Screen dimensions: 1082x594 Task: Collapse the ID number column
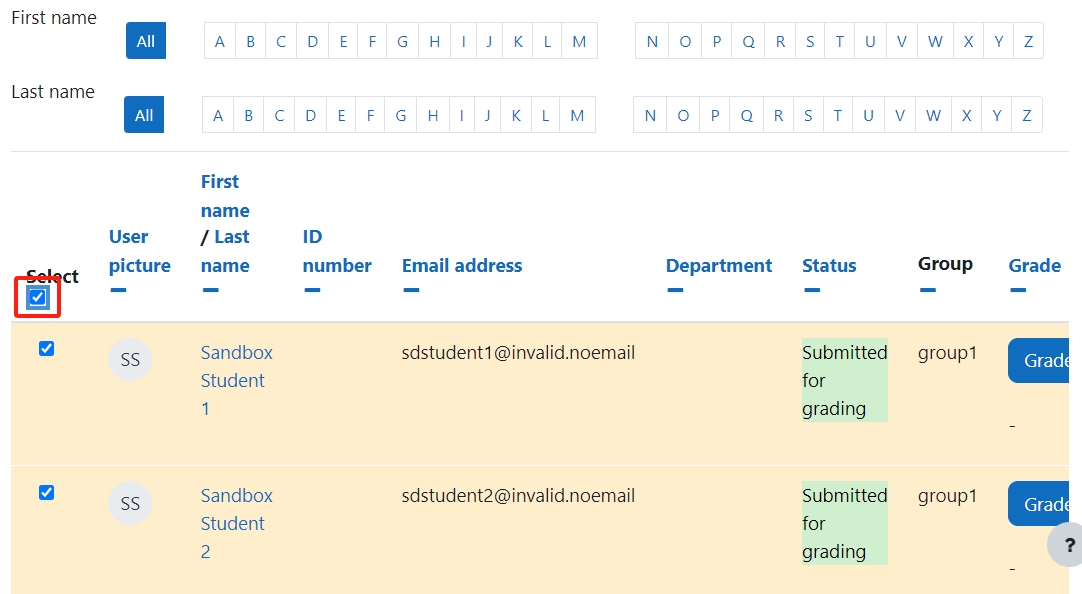point(312,290)
